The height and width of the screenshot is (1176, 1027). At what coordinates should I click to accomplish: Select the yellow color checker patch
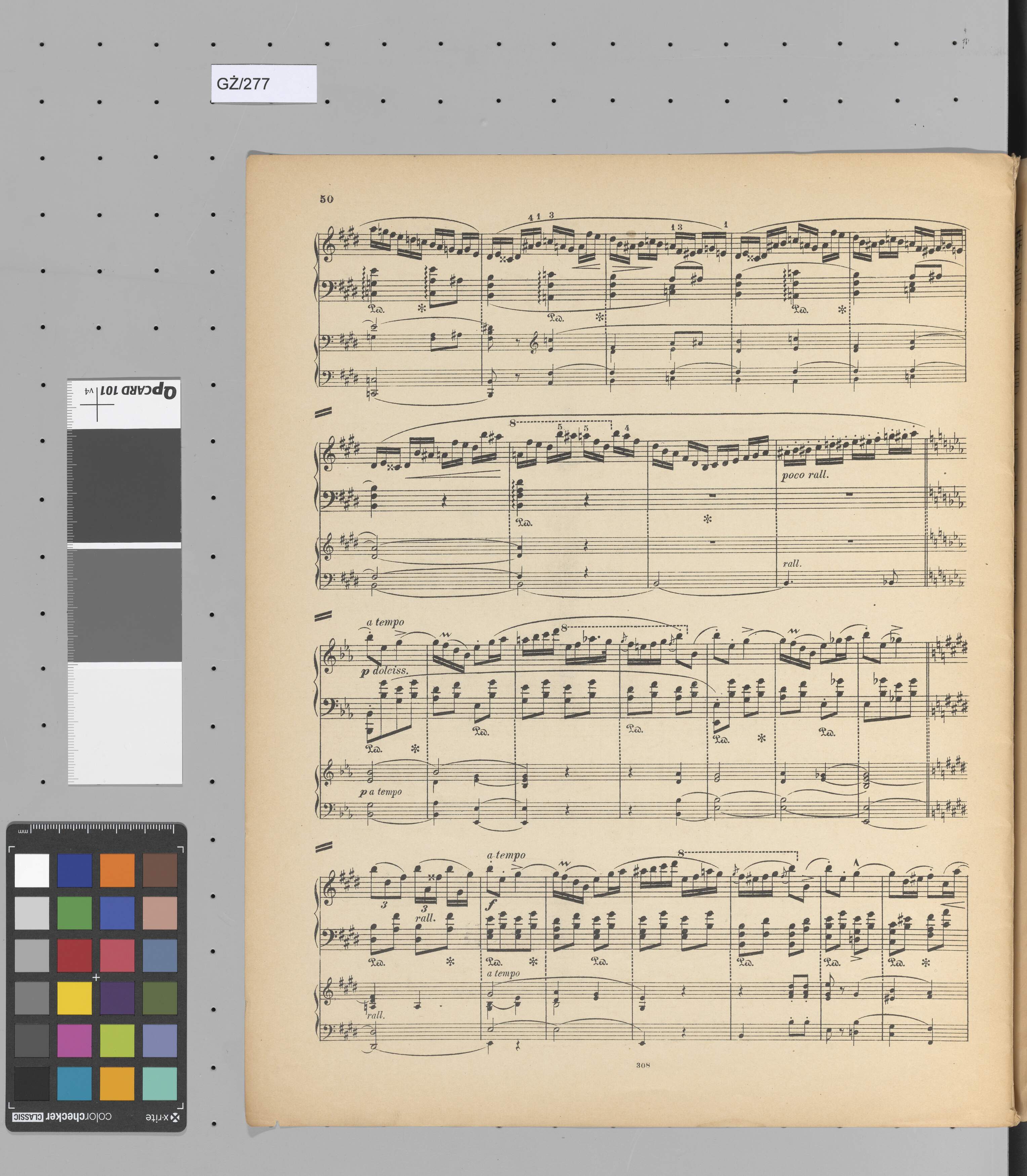click(75, 998)
